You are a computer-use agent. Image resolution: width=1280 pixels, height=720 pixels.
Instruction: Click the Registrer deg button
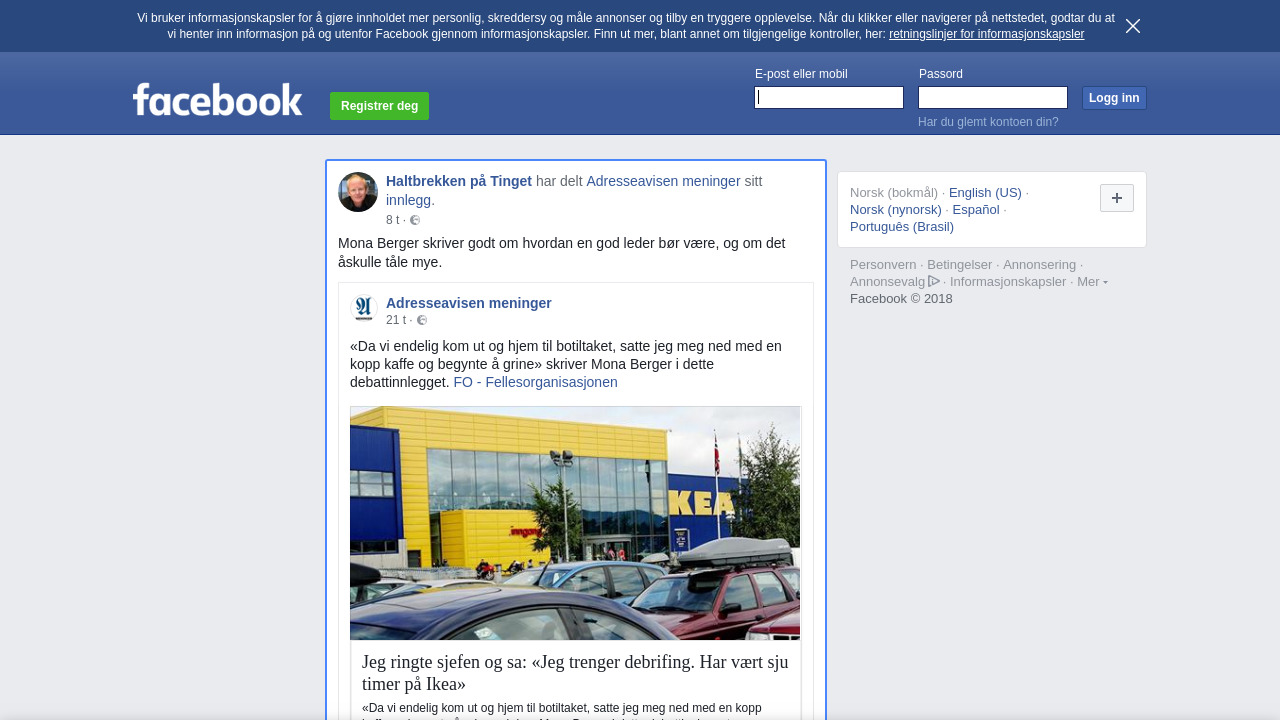click(x=379, y=106)
